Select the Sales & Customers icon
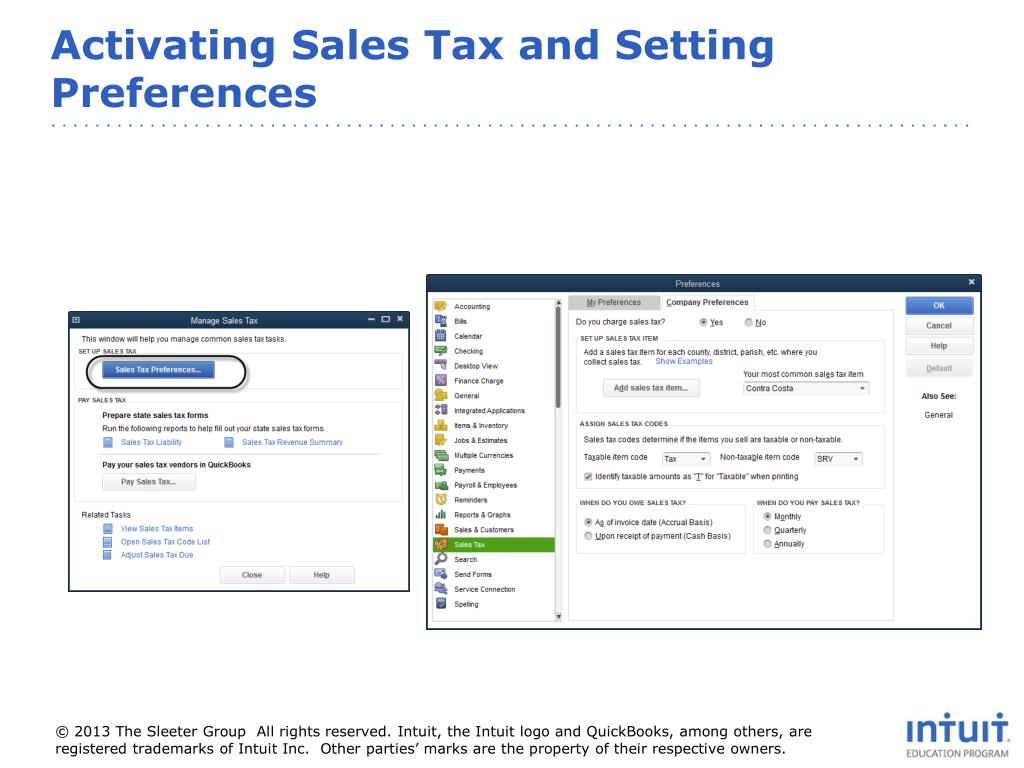Image resolution: width=1024 pixels, height=768 pixels. (441, 530)
